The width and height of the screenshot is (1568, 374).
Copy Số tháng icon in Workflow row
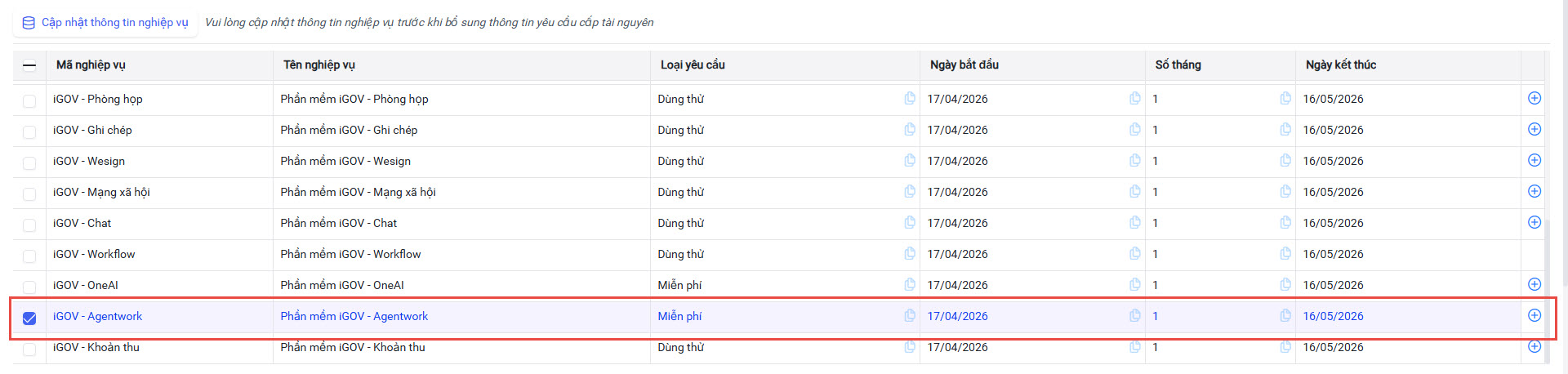(x=1285, y=253)
